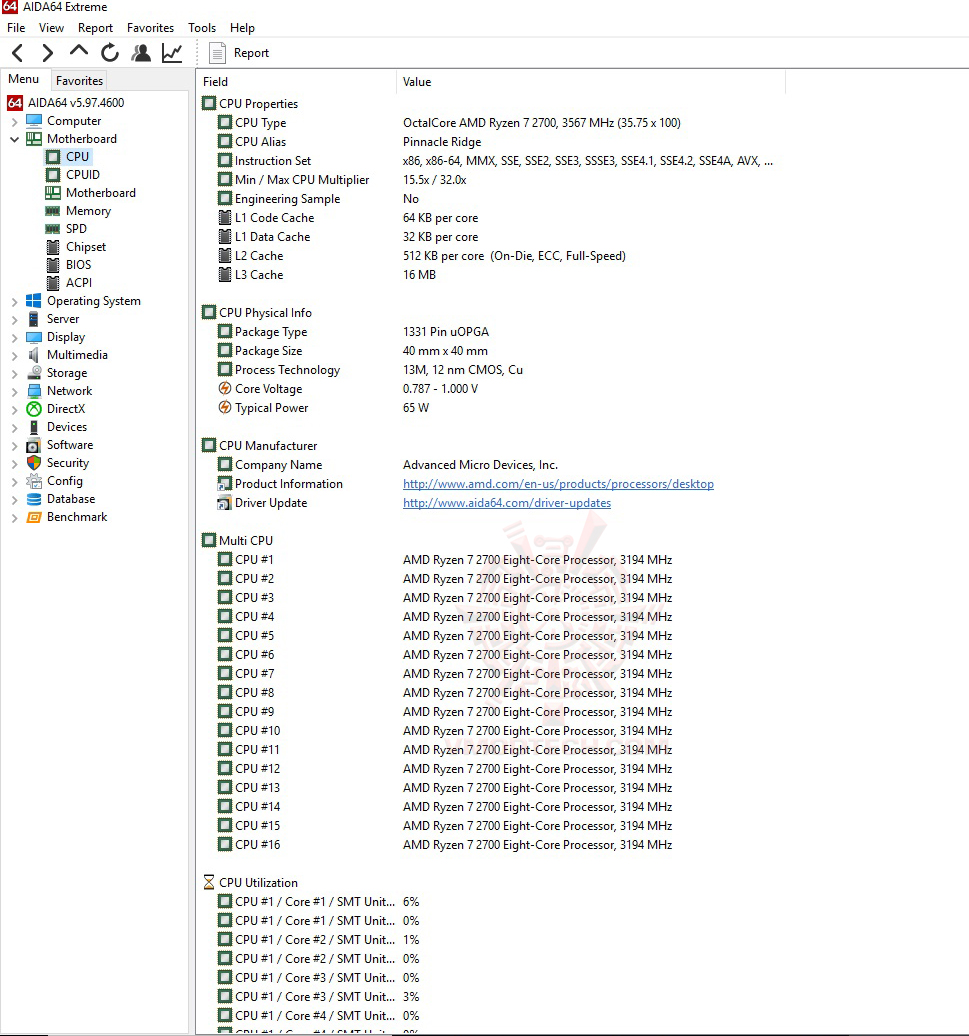Select the CPU Type row
This screenshot has width=969, height=1036.
point(449,123)
